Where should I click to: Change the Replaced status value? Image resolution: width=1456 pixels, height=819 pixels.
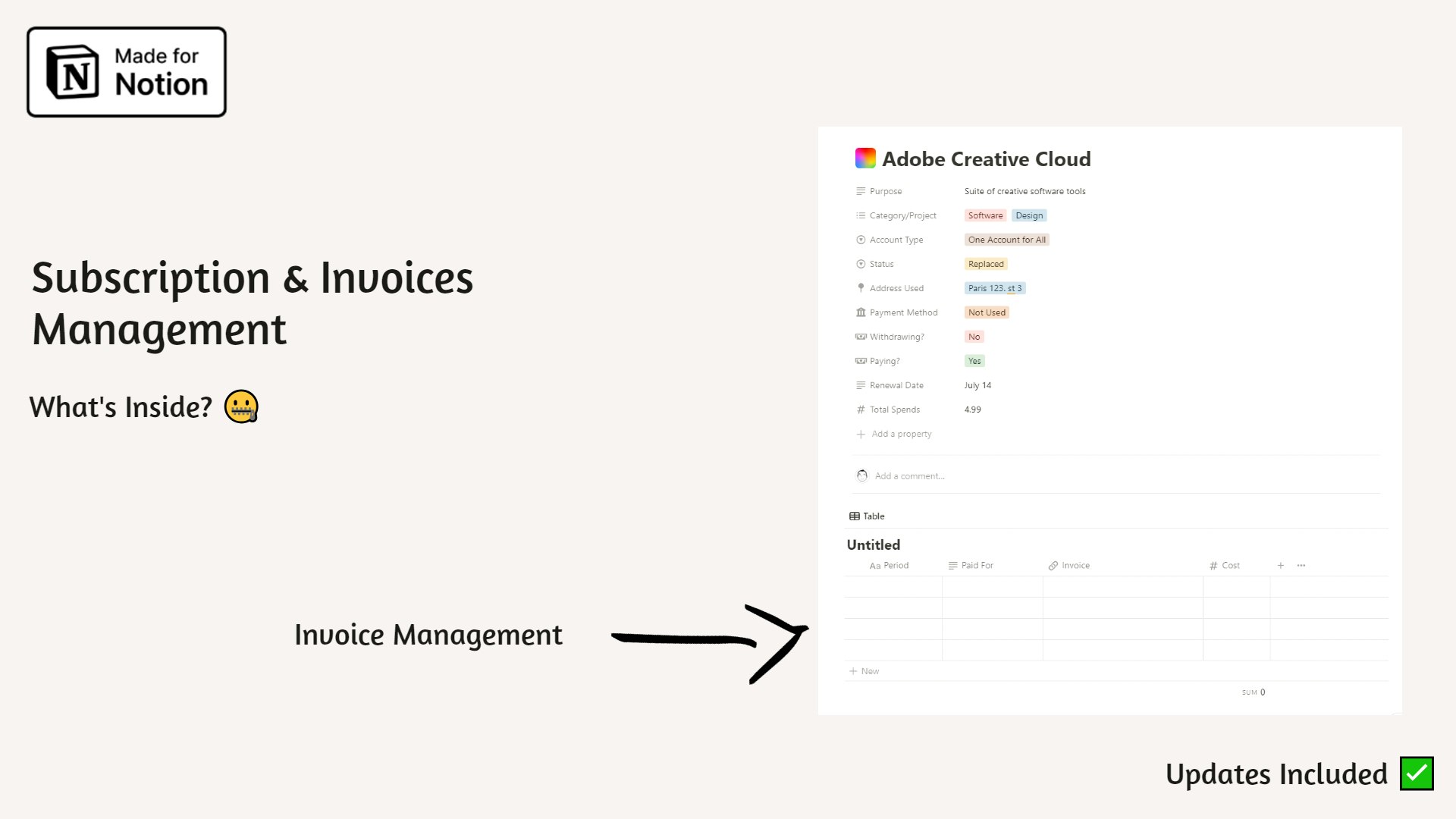click(986, 264)
